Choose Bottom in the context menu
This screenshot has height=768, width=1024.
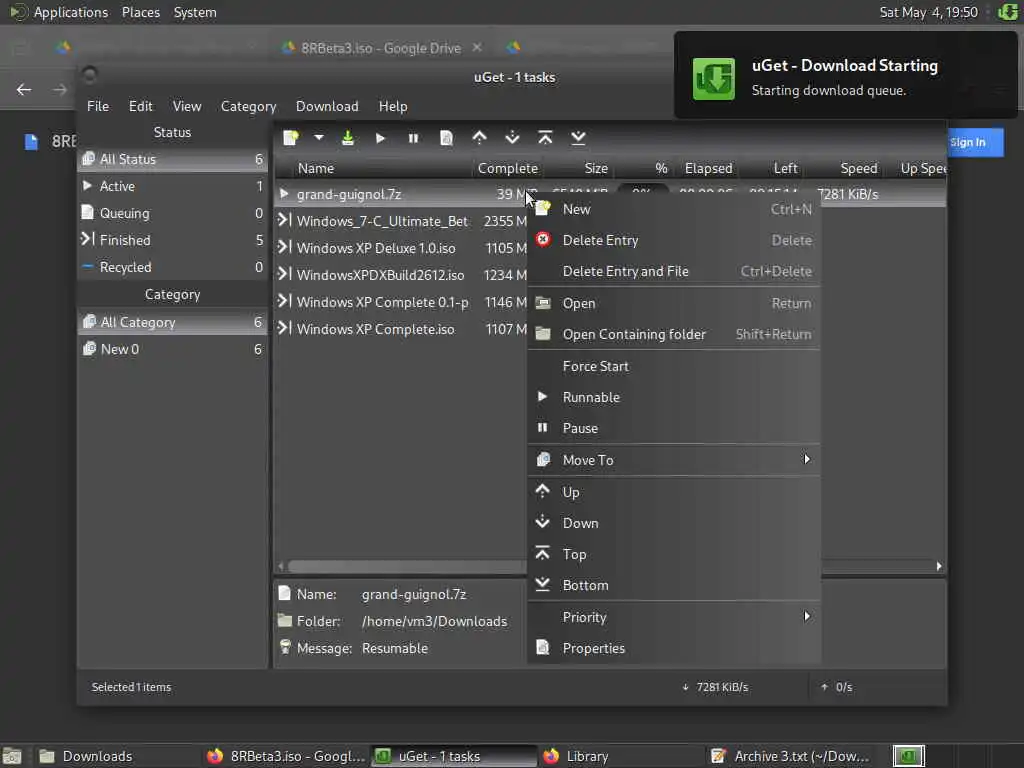pyautogui.click(x=673, y=585)
